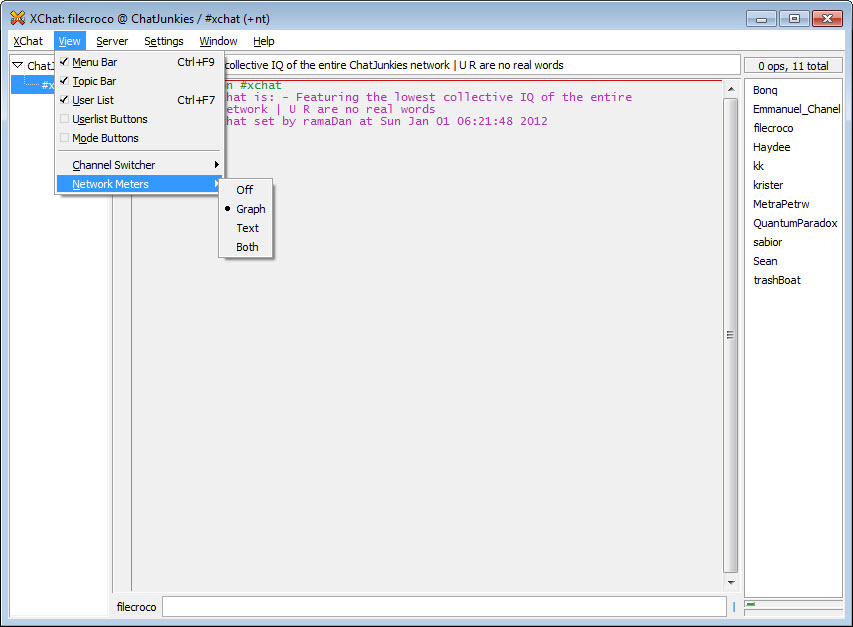Collapse the ChatJunkies network tree node
The image size is (853, 627).
tap(17, 65)
